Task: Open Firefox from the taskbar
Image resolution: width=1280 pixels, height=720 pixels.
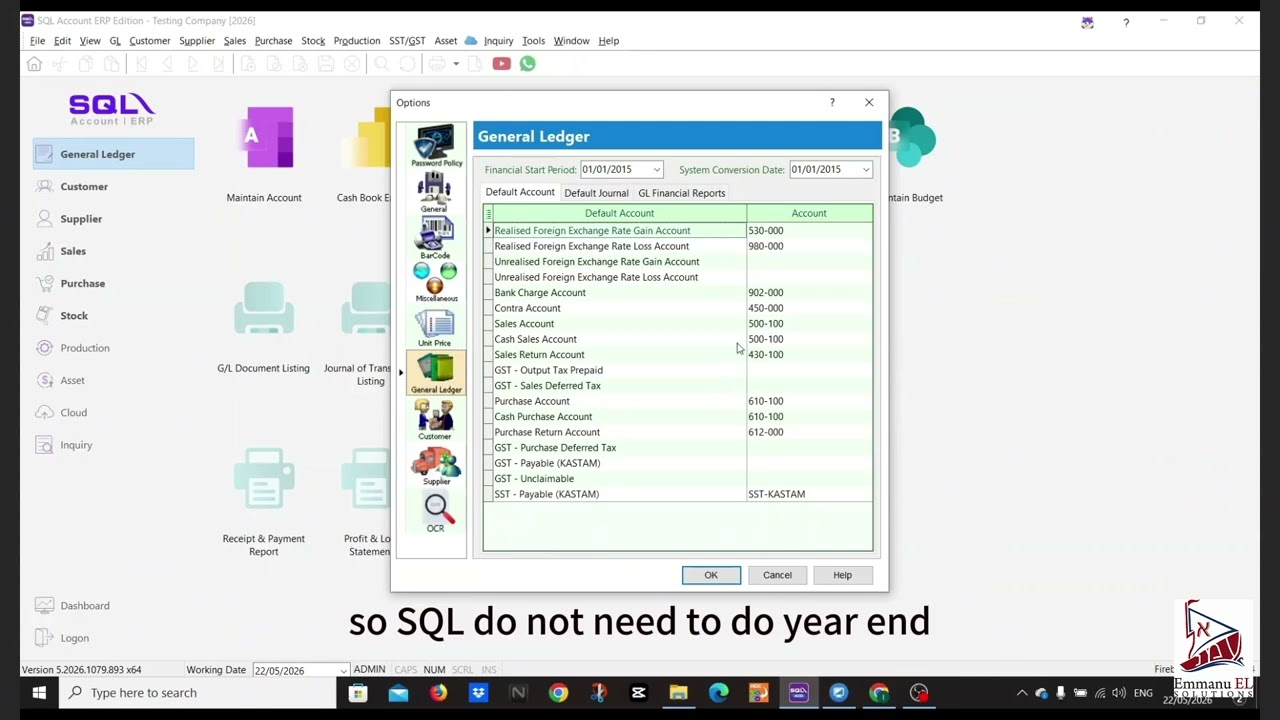Action: pyautogui.click(x=438, y=692)
